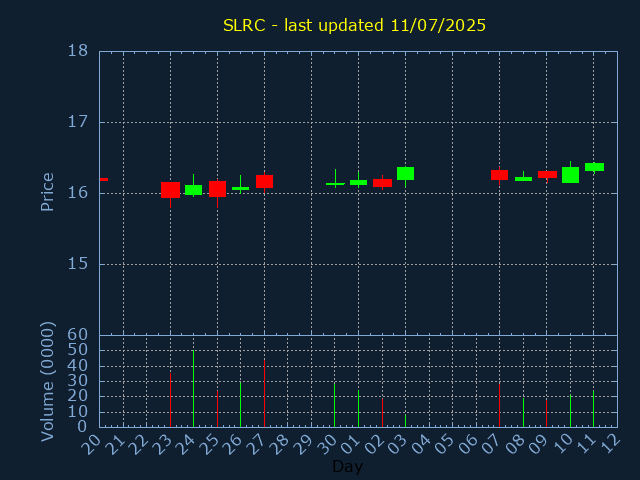Click volume level 30 on the axis
640x480 pixels.
pos(78,381)
